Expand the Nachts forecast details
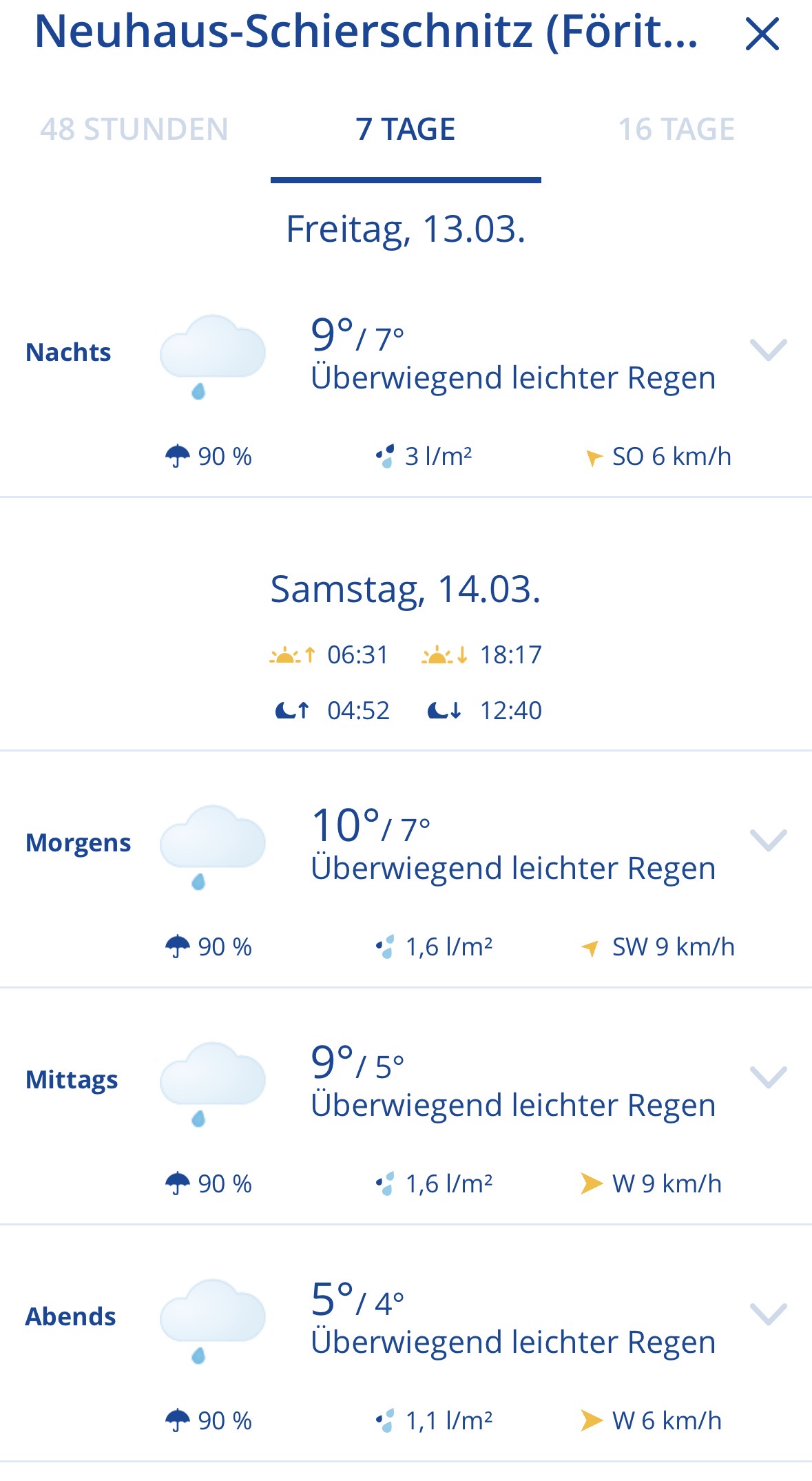 point(768,350)
